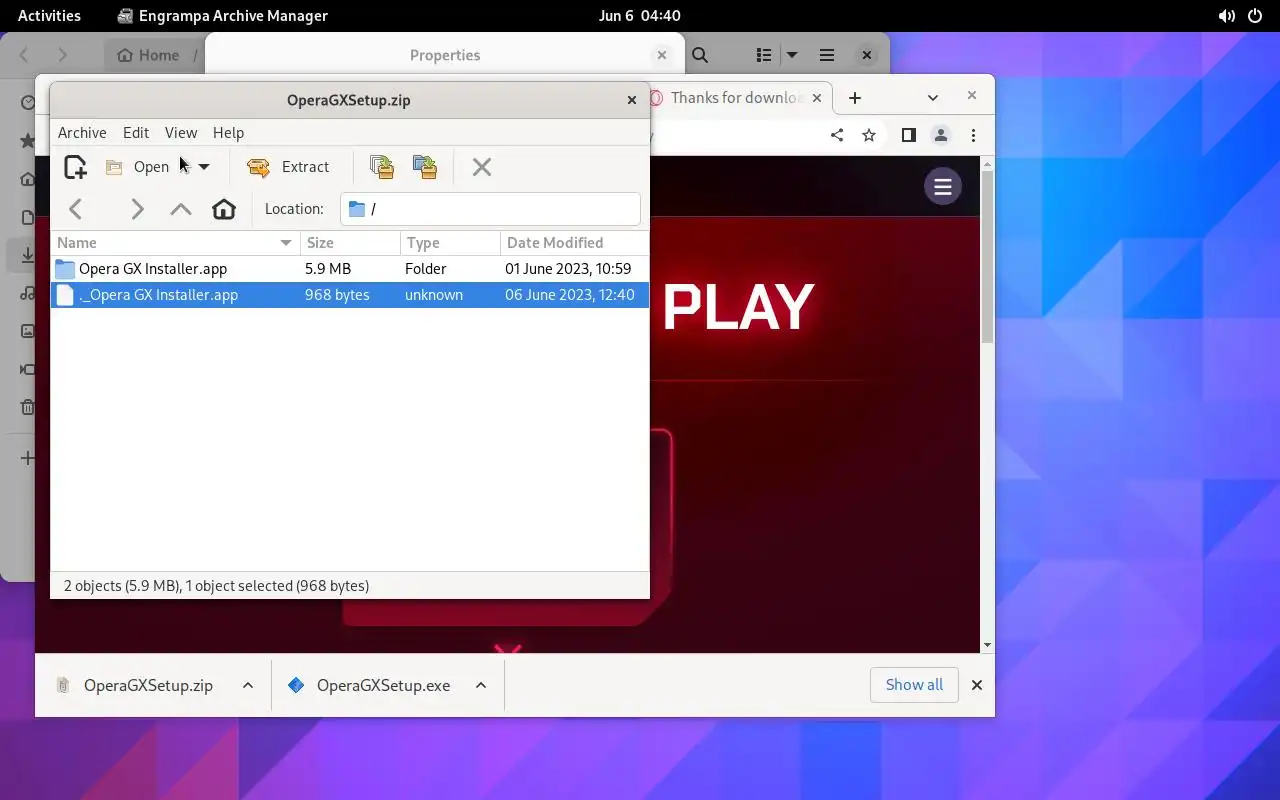The width and height of the screenshot is (1280, 800).
Task: Sort by Name column header
Action: (175, 243)
